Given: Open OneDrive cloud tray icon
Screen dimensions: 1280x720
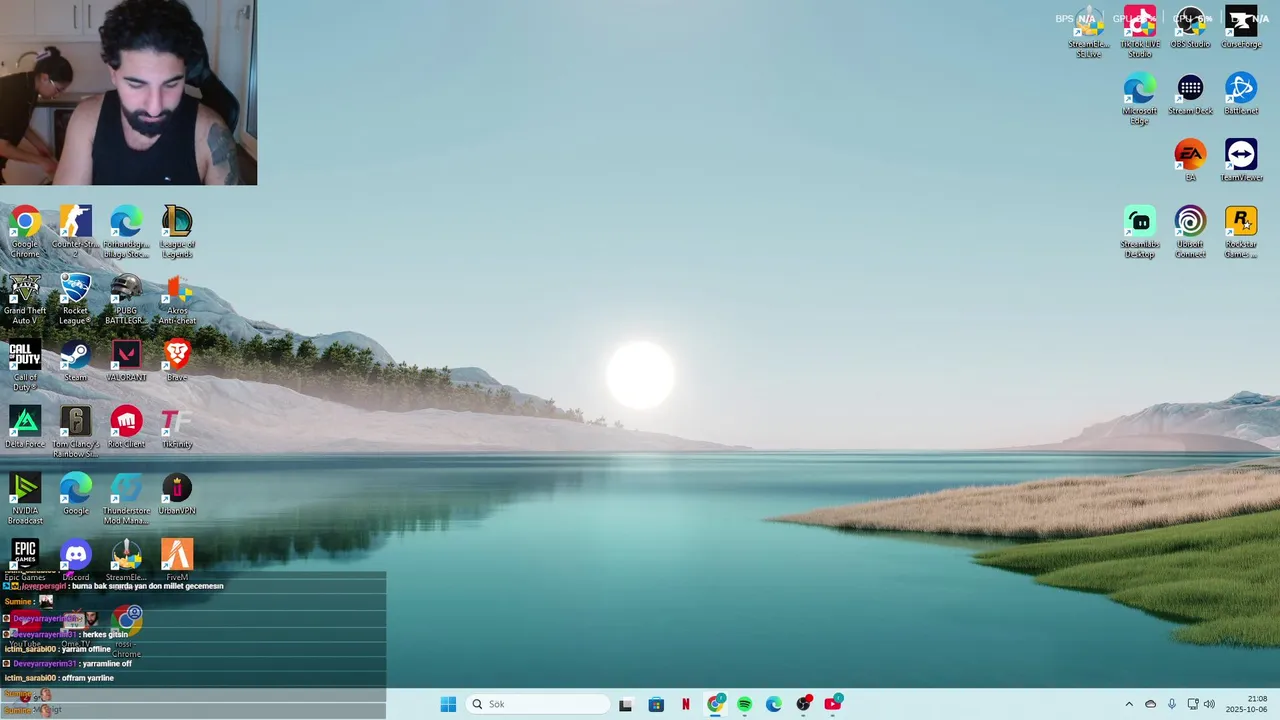Looking at the screenshot, I should point(1150,704).
